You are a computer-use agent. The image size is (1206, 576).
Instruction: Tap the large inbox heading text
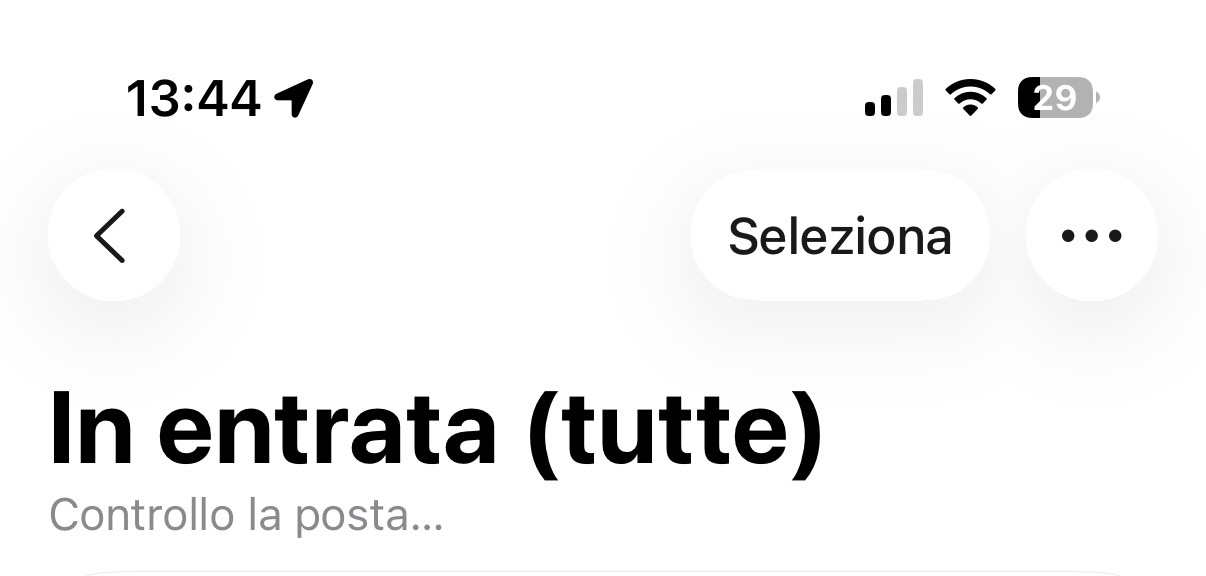[436, 427]
